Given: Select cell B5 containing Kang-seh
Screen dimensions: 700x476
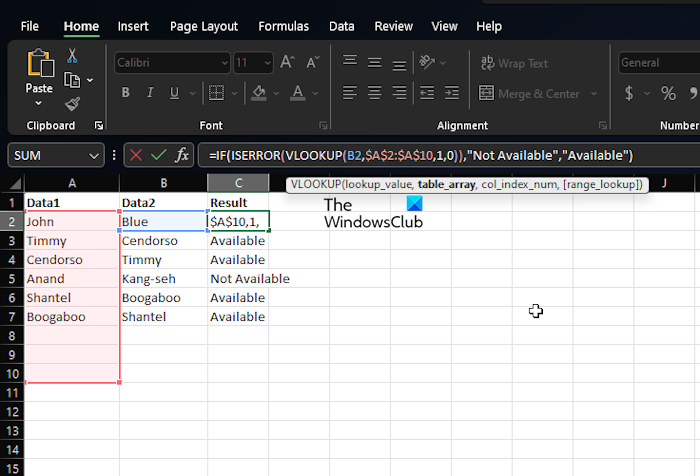Looking at the screenshot, I should click(x=163, y=279).
